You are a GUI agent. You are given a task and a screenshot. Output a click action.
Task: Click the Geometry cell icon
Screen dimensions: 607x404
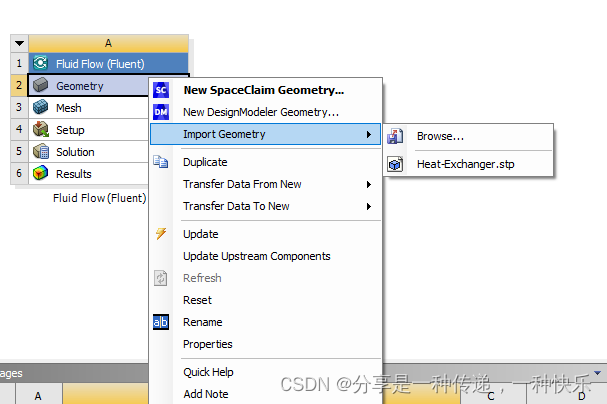click(40, 85)
